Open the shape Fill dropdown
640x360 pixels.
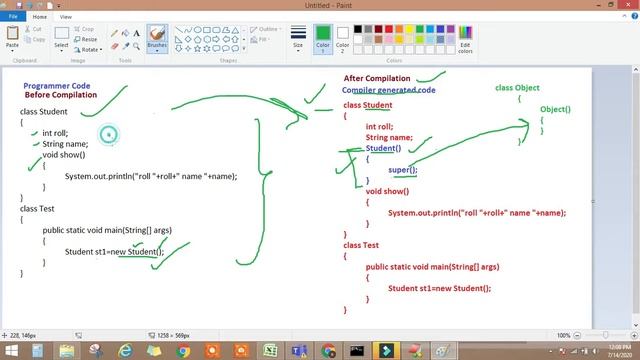pyautogui.click(x=260, y=40)
